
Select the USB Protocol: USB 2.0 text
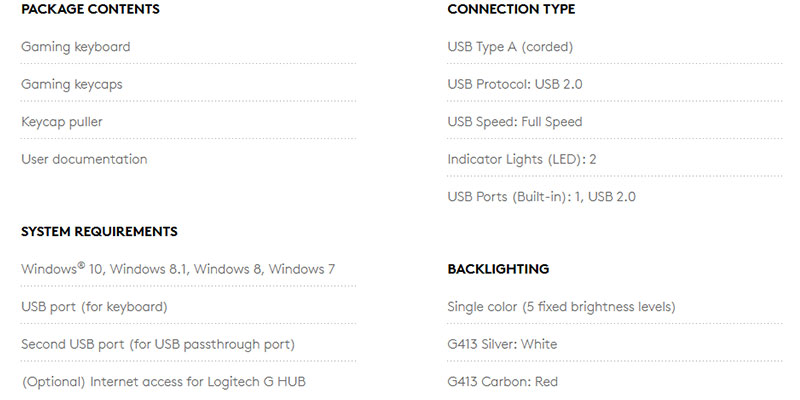tap(515, 84)
